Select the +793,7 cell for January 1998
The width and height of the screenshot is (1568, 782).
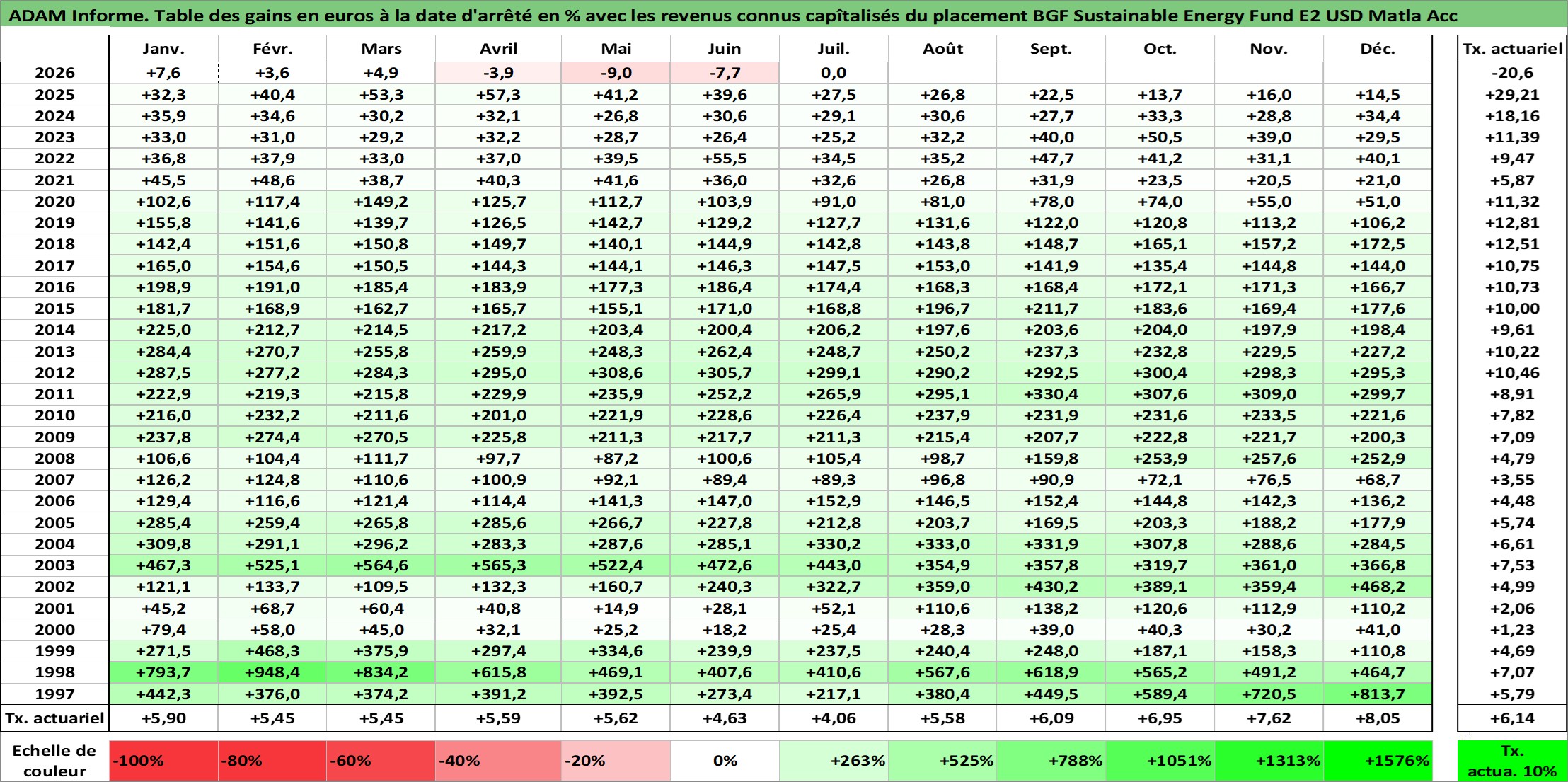coord(163,672)
